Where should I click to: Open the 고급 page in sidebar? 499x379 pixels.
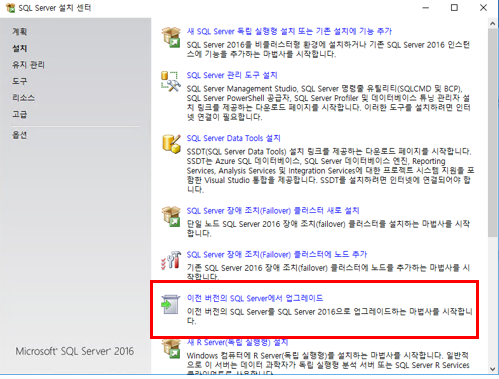tap(19, 114)
